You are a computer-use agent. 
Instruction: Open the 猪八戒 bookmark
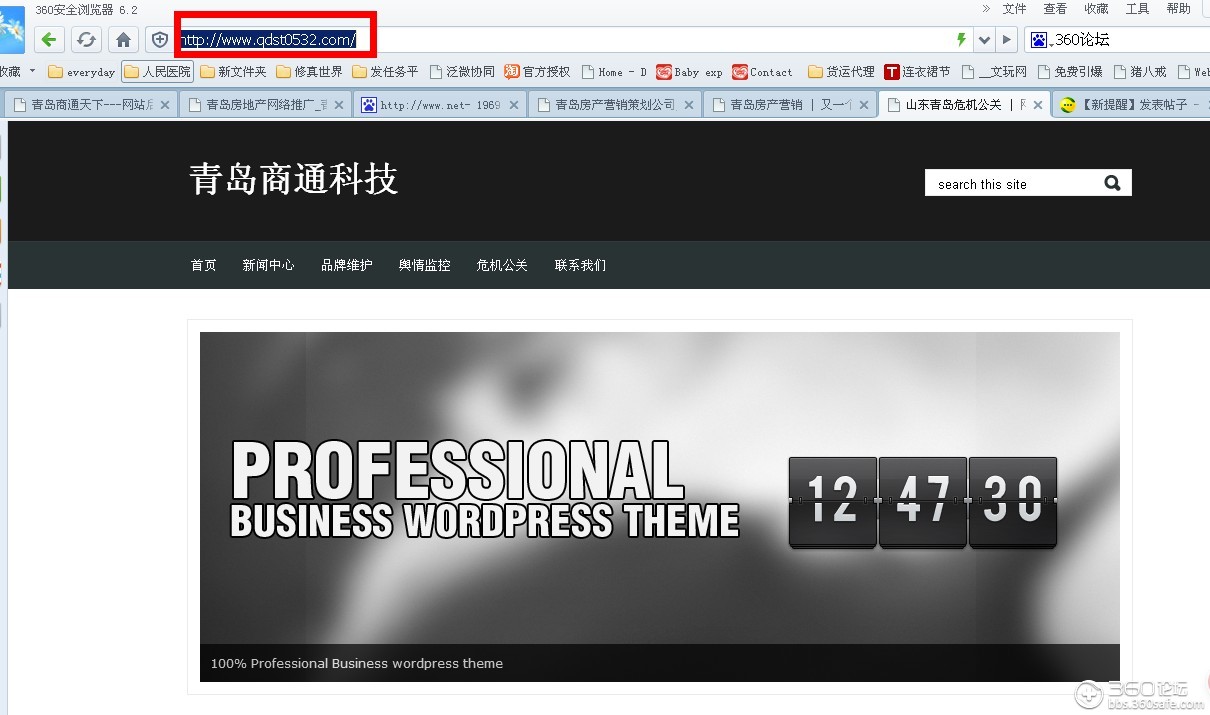[x=1140, y=72]
